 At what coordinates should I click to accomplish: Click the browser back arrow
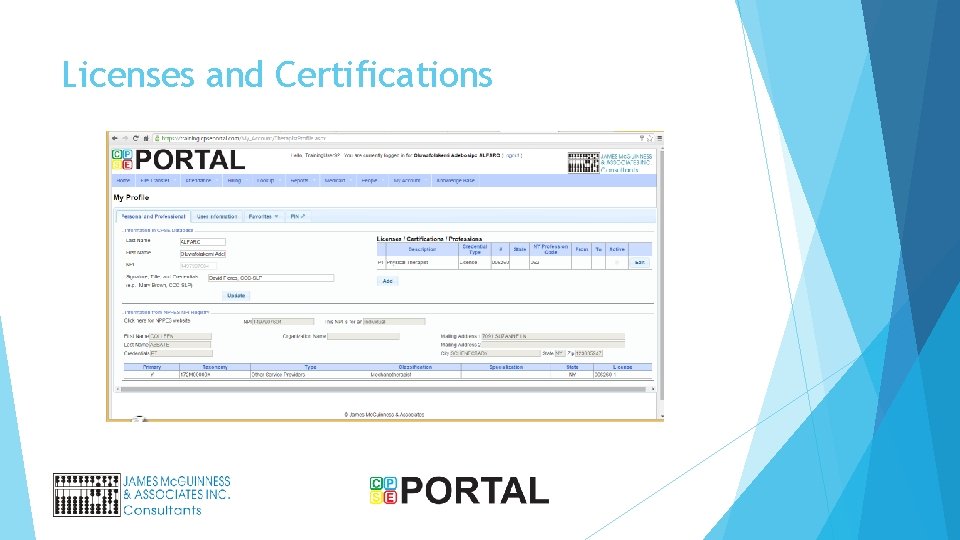coord(114,138)
